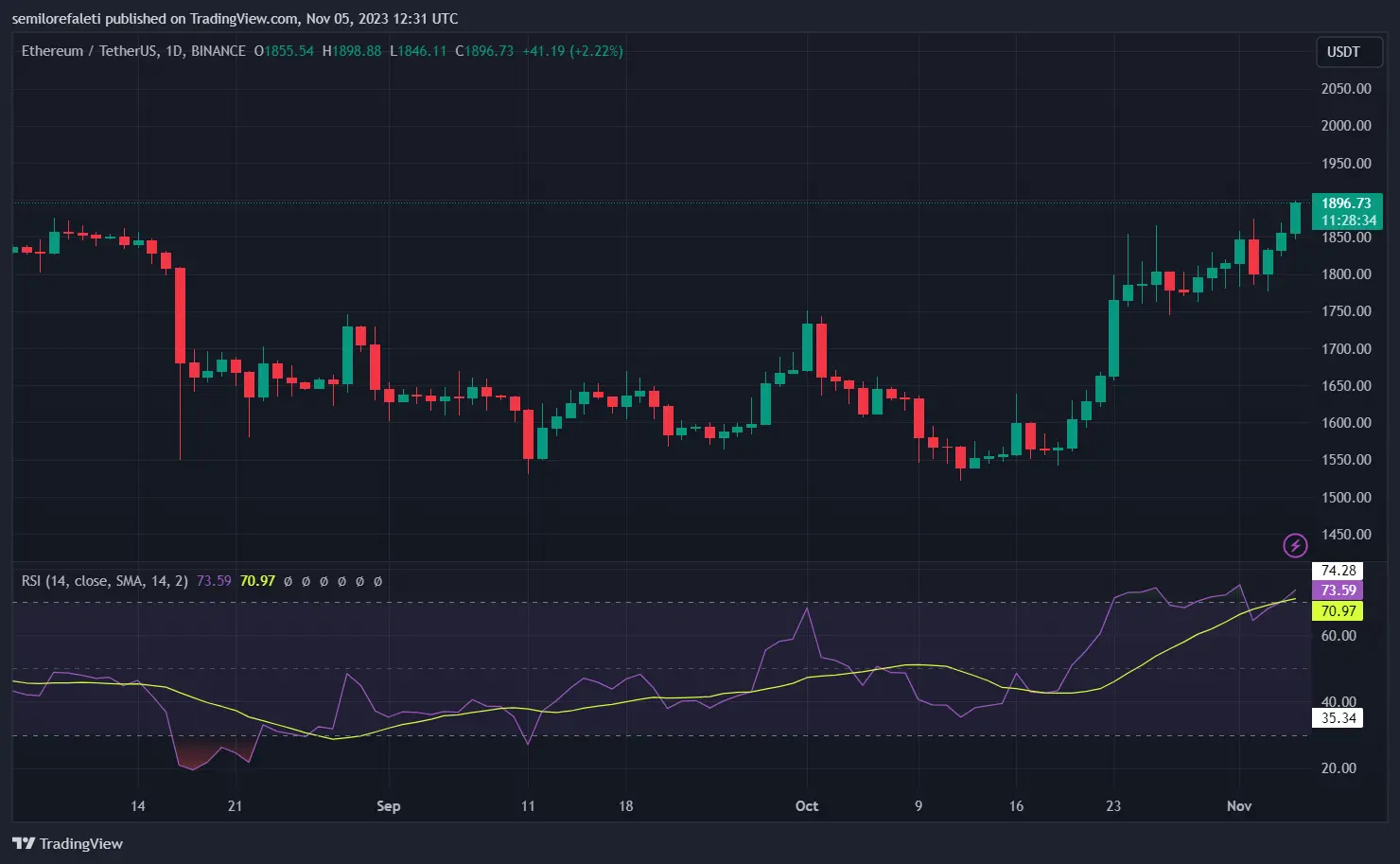Toggle the USDT currency button top right
This screenshot has height=864, width=1400.
point(1348,52)
